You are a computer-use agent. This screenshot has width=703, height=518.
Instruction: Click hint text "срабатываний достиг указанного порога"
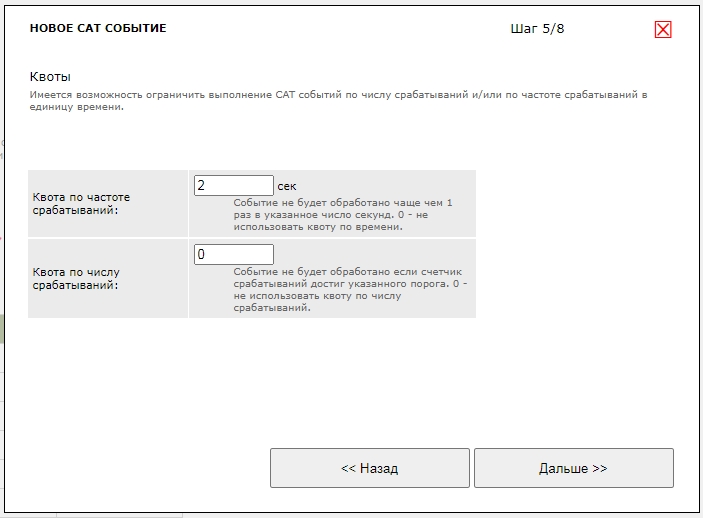point(340,284)
